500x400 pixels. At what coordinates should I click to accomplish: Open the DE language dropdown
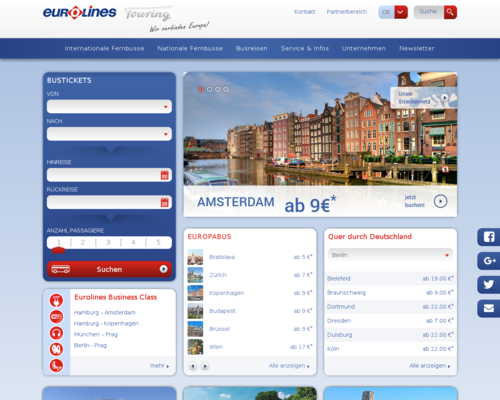[x=393, y=12]
